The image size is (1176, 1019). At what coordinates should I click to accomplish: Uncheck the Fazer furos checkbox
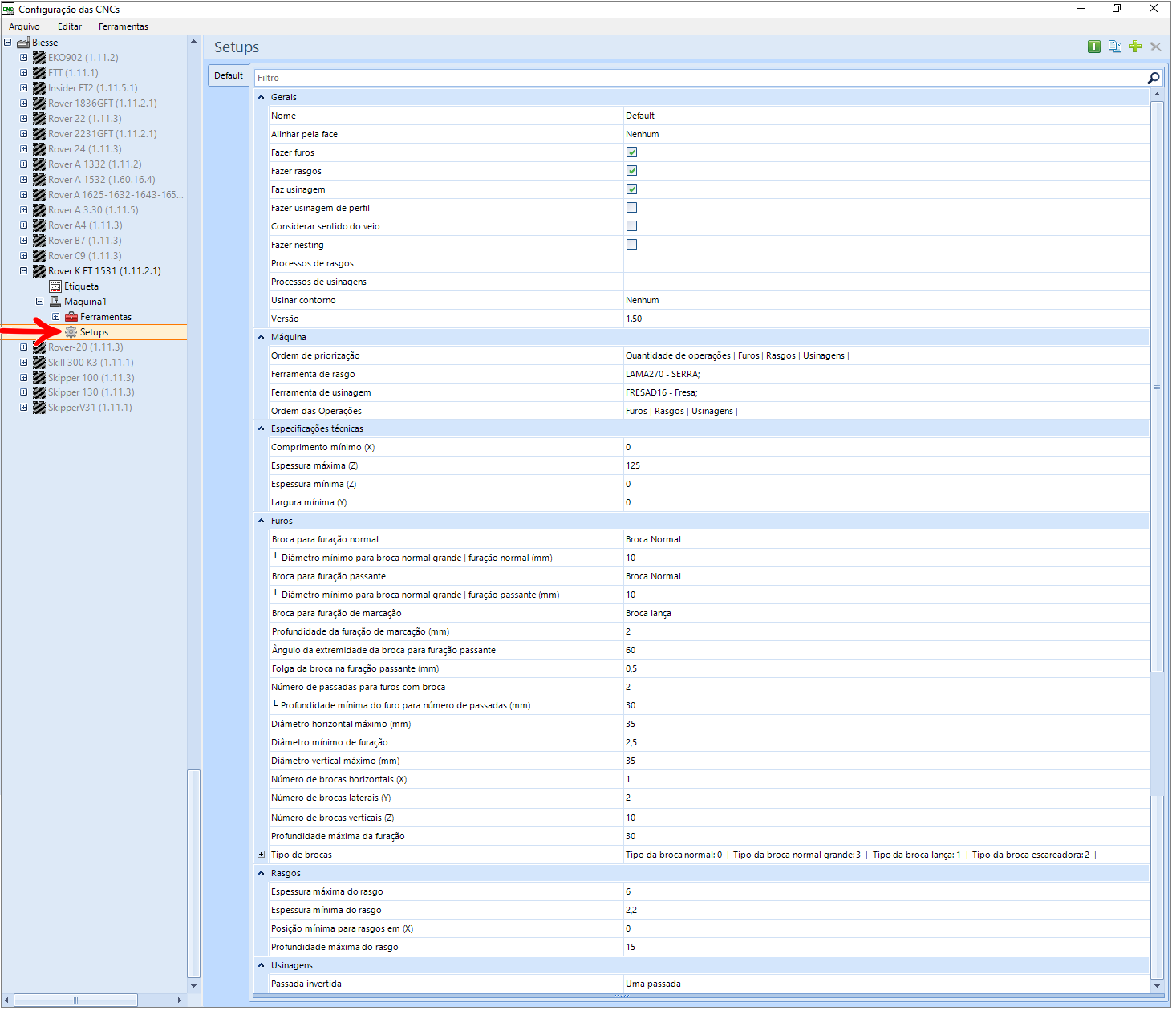click(x=632, y=152)
